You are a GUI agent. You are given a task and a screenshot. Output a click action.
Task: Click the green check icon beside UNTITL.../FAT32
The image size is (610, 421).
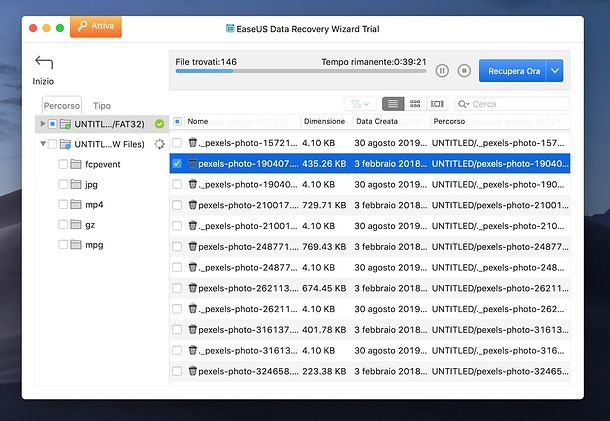[160, 124]
